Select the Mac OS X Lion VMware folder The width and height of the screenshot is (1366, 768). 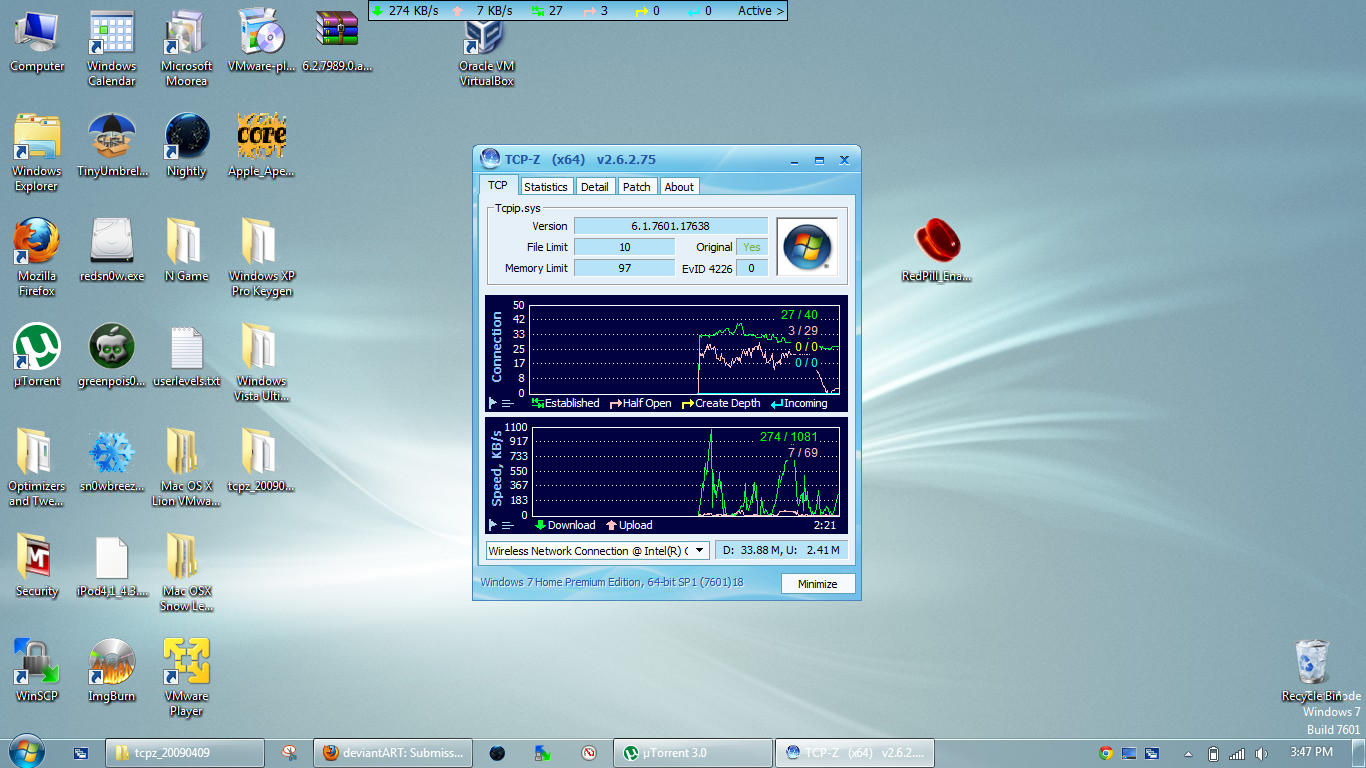pyautogui.click(x=187, y=468)
